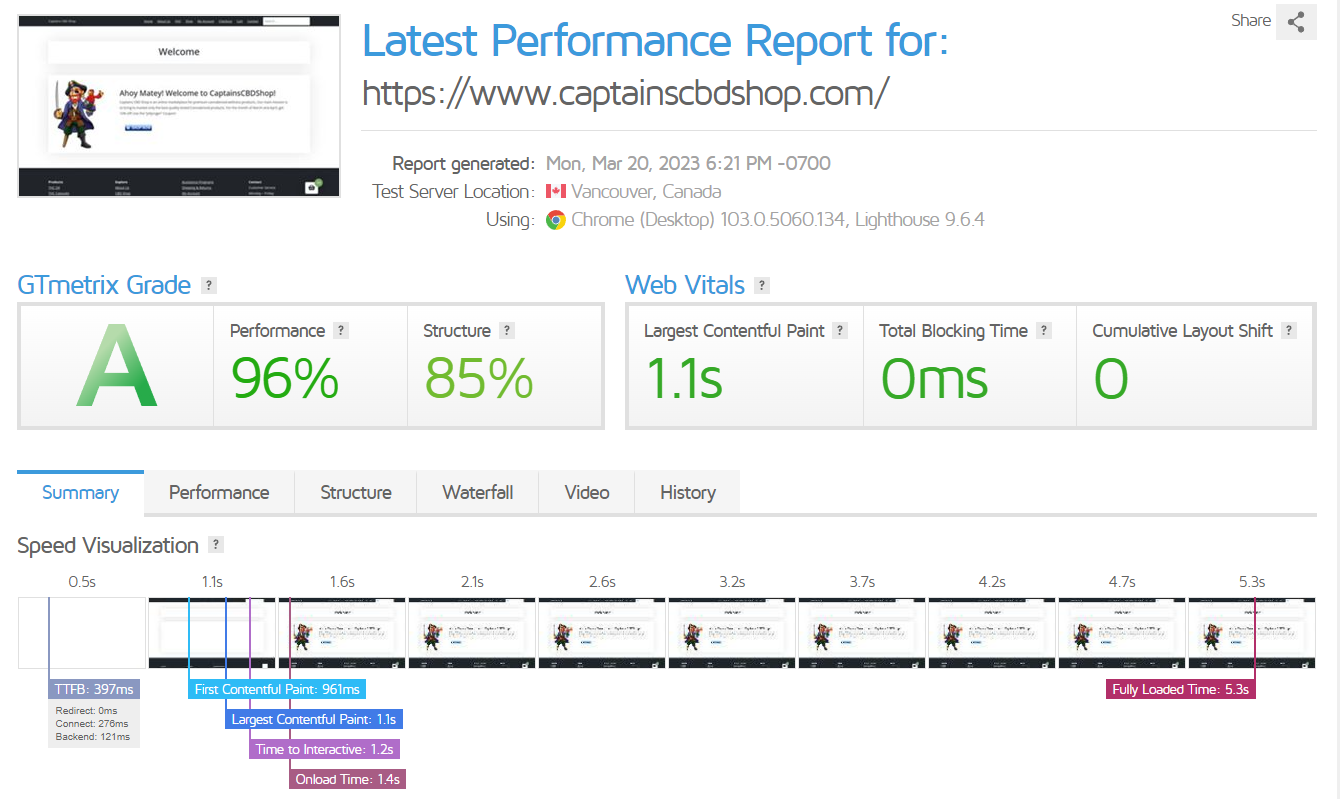This screenshot has width=1340, height=799.
Task: Click the Redirect: 0ms detail
Action: [x=87, y=710]
